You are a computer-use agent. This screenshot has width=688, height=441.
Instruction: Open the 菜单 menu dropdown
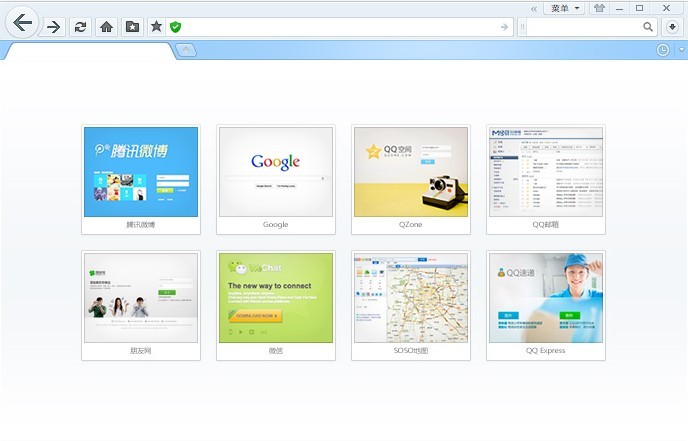pos(564,8)
